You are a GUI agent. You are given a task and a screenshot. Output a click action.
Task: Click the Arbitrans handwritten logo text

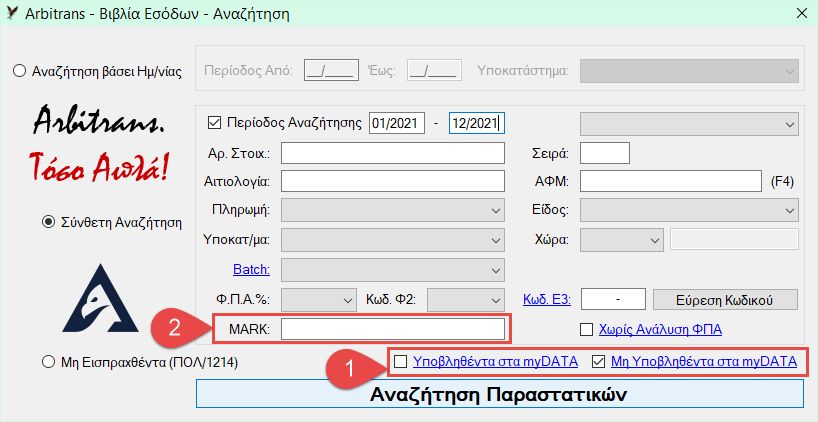(x=99, y=118)
